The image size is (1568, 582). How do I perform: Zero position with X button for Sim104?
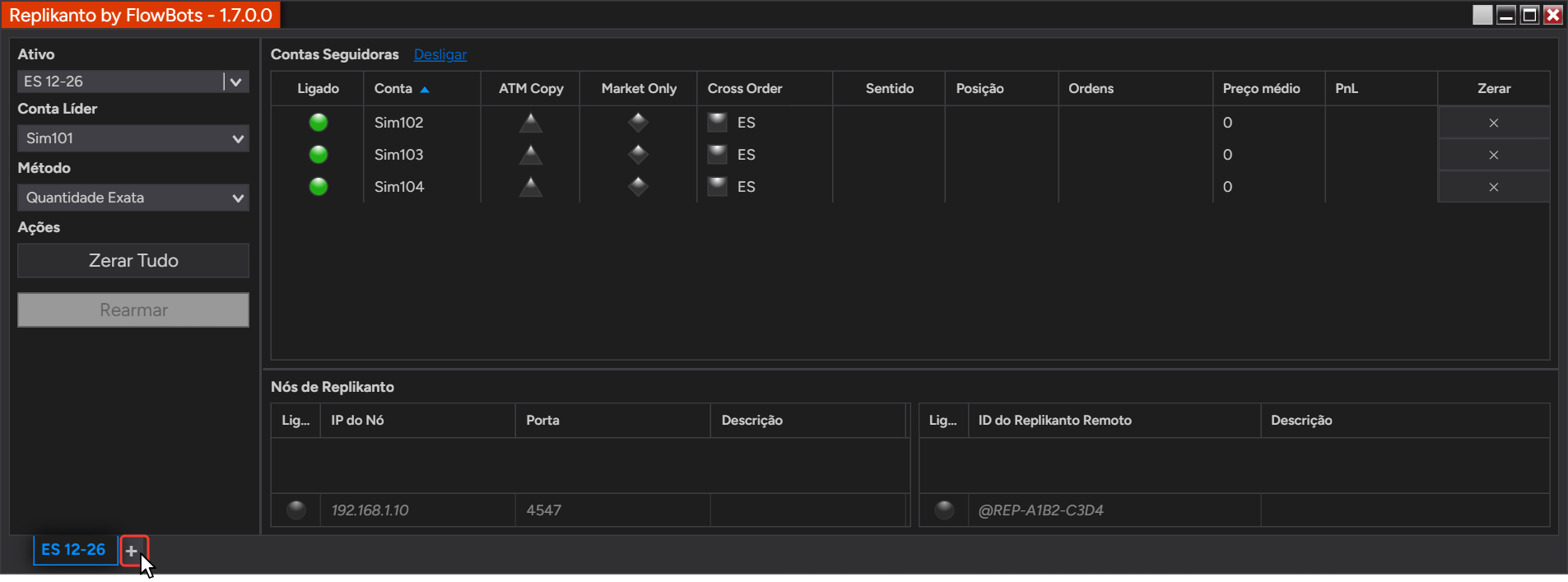point(1493,187)
